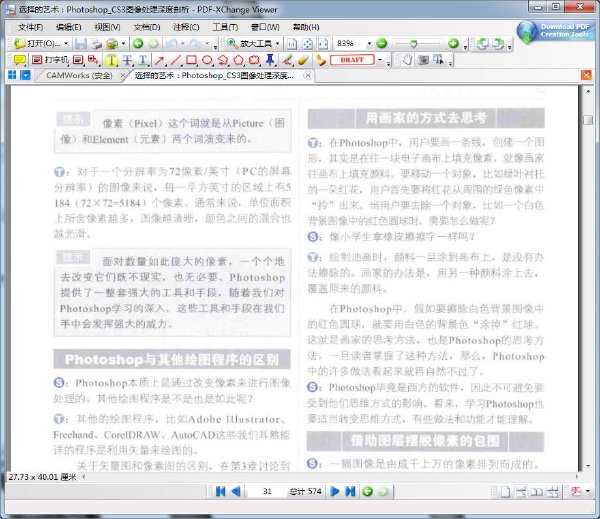Click the page number field showing 31
This screenshot has width=600, height=519.
267,491
